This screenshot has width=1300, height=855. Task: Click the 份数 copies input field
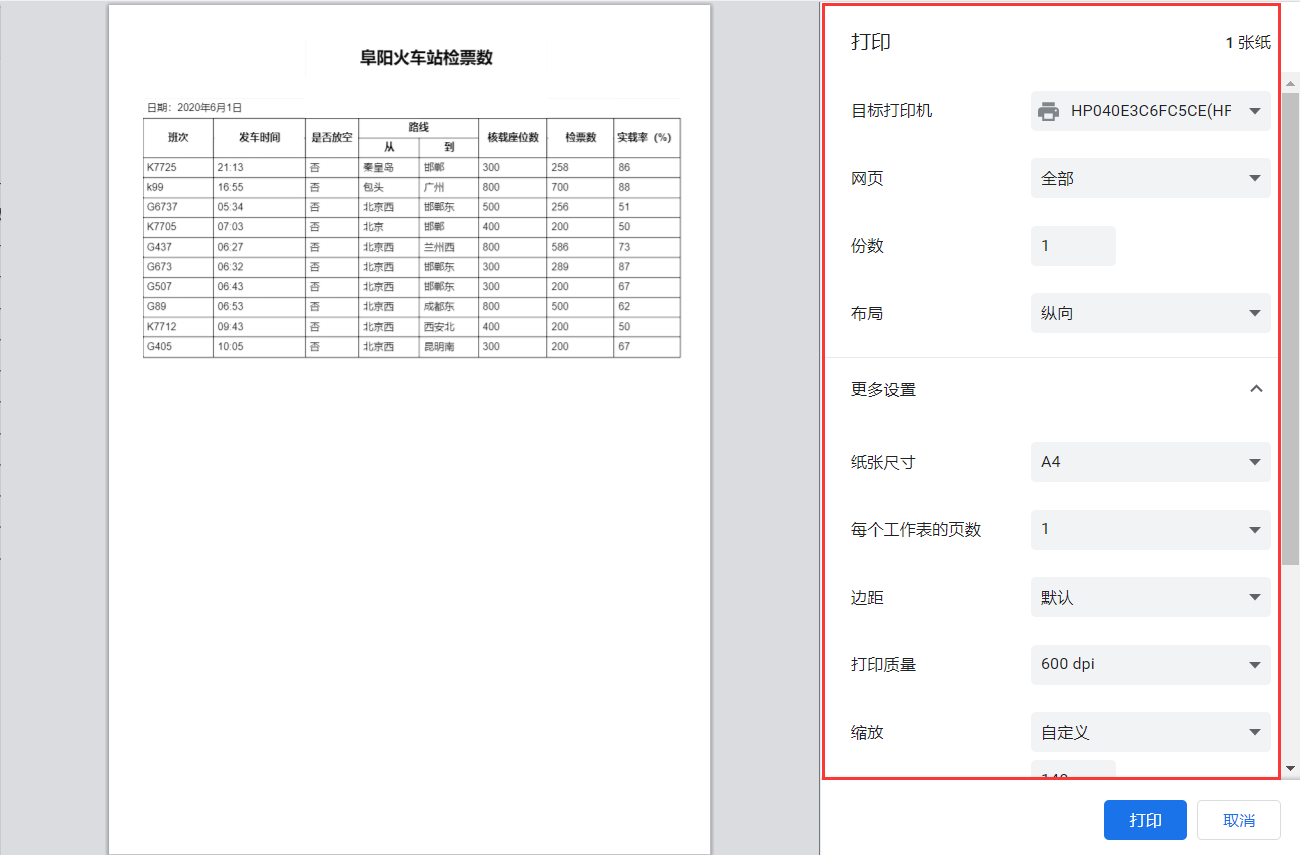tap(1073, 246)
